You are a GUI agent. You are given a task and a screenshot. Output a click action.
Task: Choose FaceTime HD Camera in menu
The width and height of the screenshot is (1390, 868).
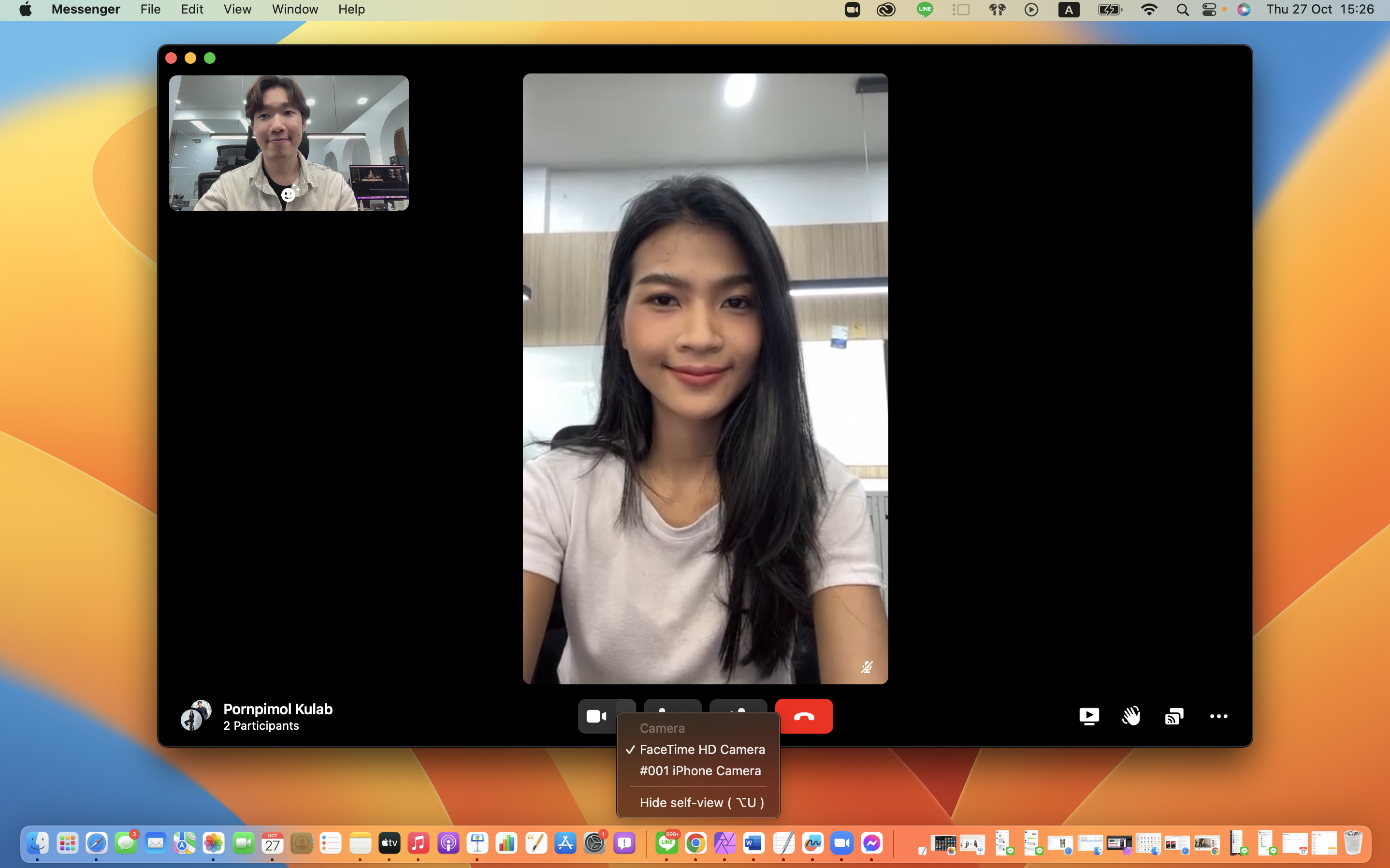[701, 749]
